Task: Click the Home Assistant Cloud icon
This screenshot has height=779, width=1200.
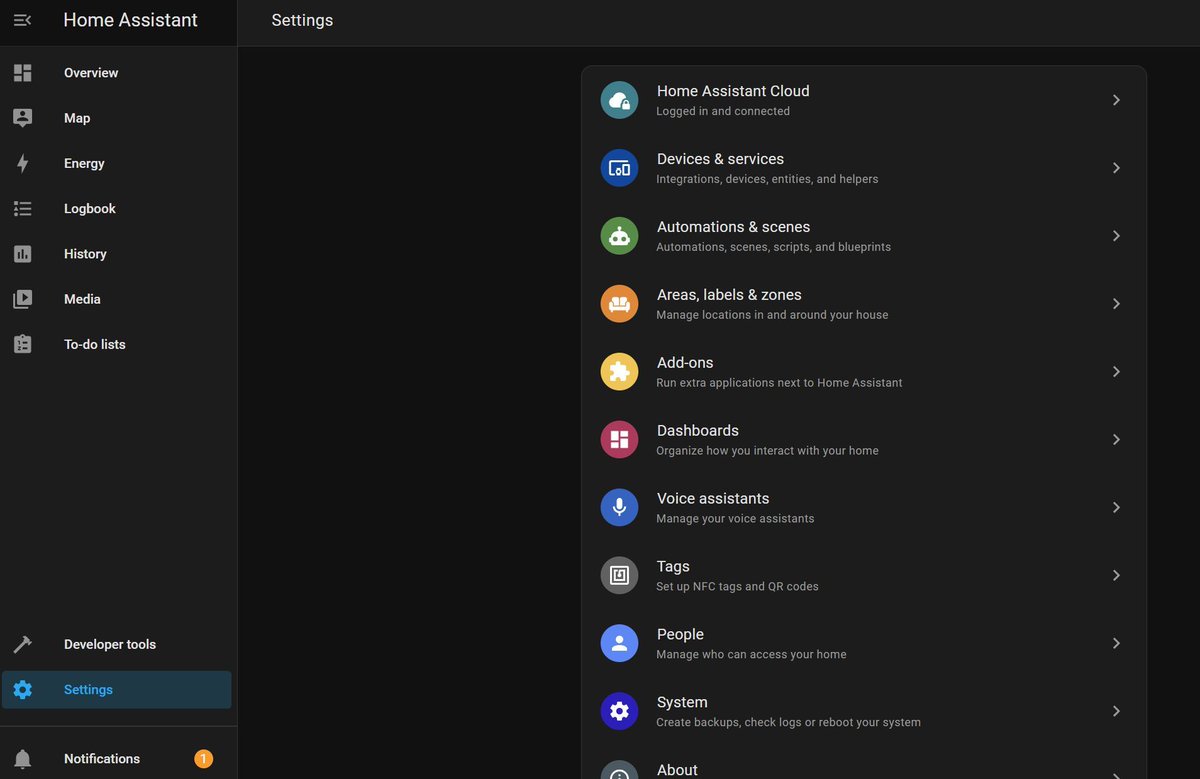Action: tap(619, 100)
